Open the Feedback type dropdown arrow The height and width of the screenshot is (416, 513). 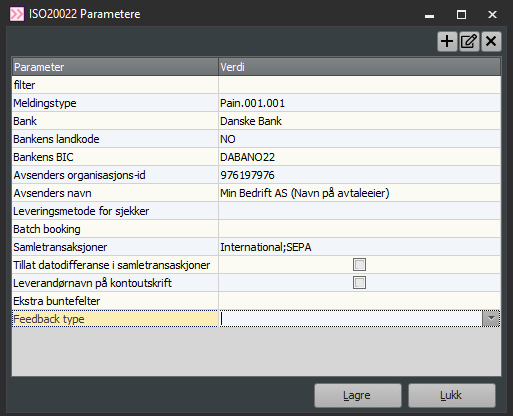tap(491, 319)
